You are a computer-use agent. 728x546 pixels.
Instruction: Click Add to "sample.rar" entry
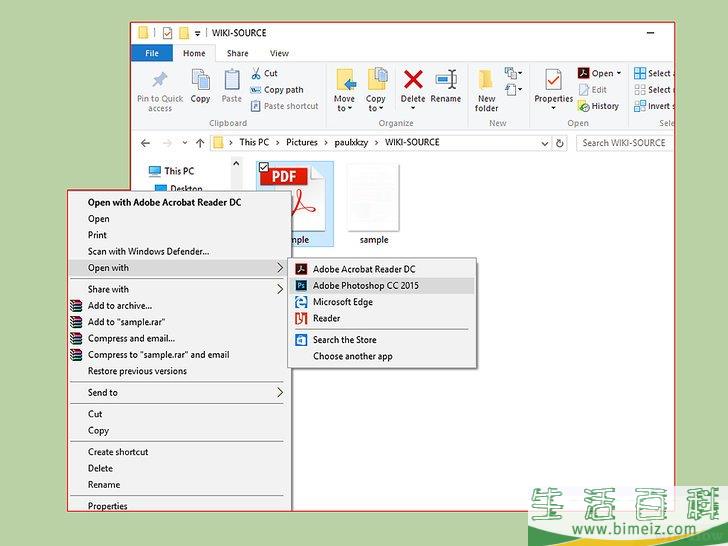pyautogui.click(x=180, y=322)
